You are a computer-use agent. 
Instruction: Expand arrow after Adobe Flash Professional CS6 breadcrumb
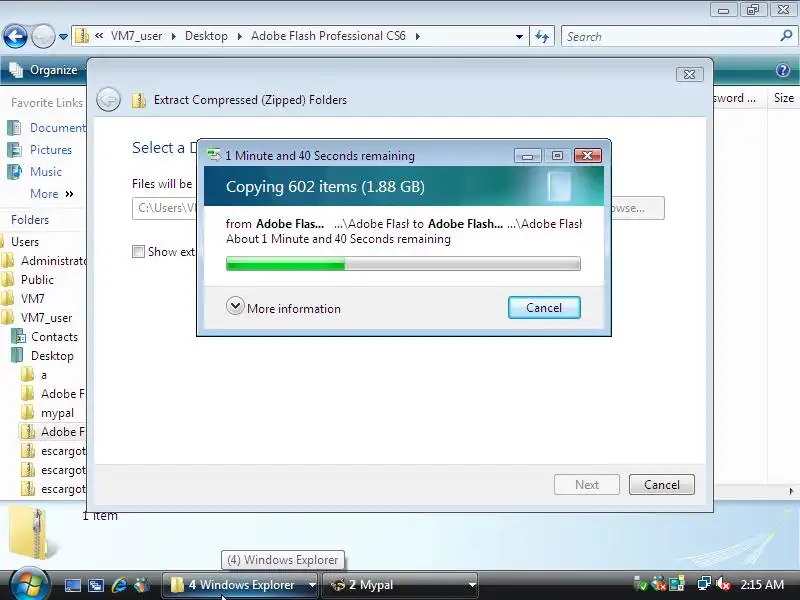tap(418, 36)
